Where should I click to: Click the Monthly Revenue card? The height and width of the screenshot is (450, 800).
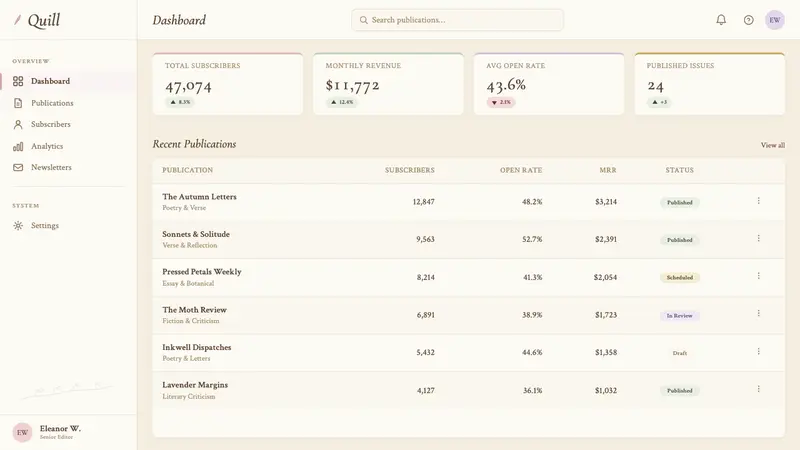pyautogui.click(x=388, y=84)
